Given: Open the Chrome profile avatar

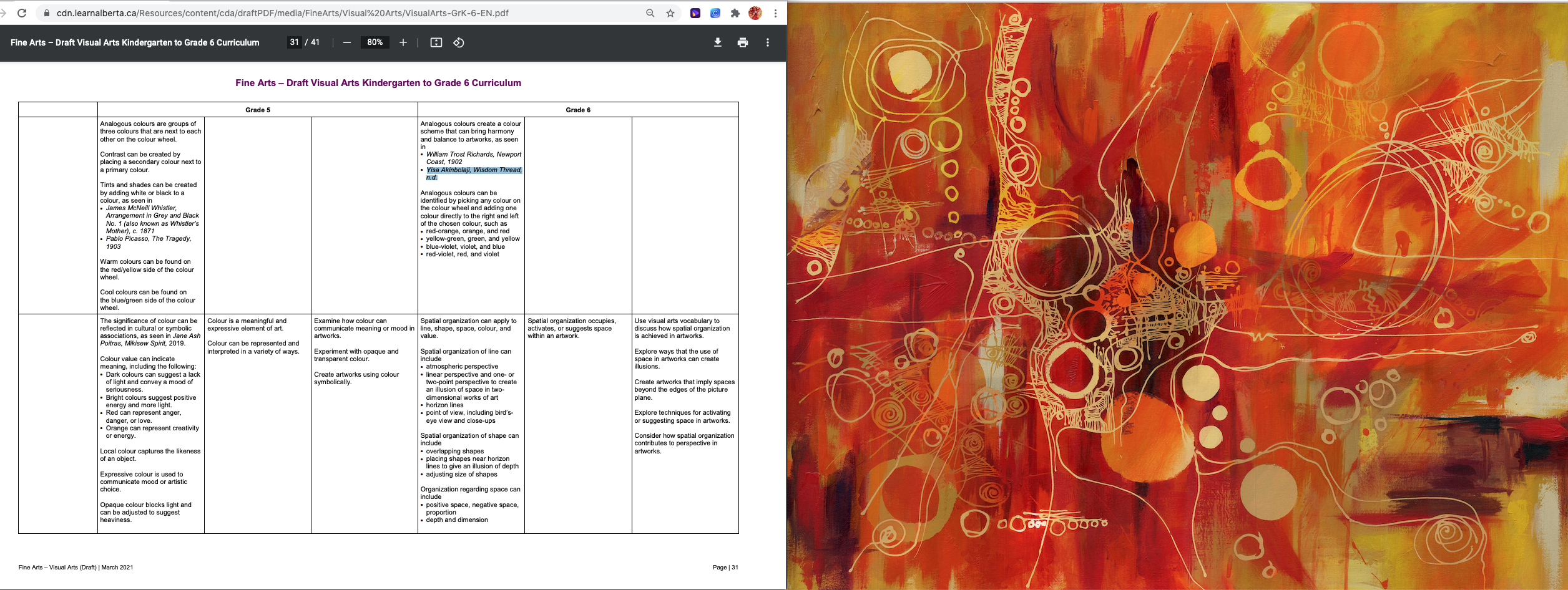Looking at the screenshot, I should [x=755, y=13].
